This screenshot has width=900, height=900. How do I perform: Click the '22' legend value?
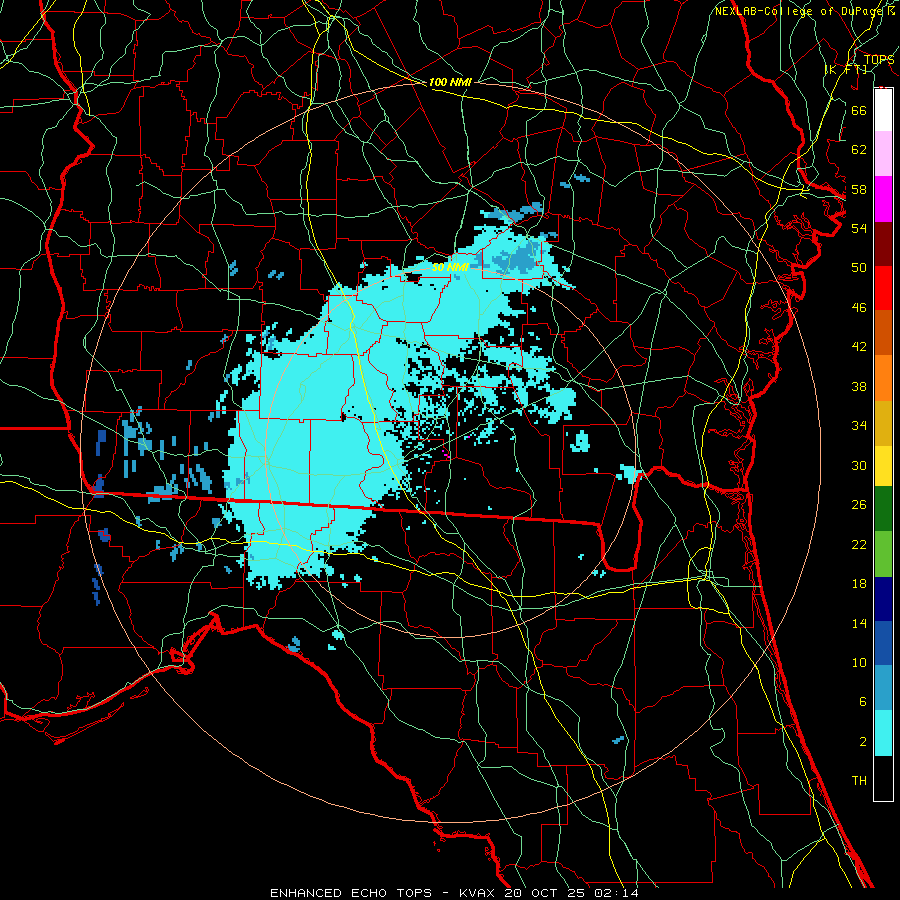pyautogui.click(x=859, y=544)
